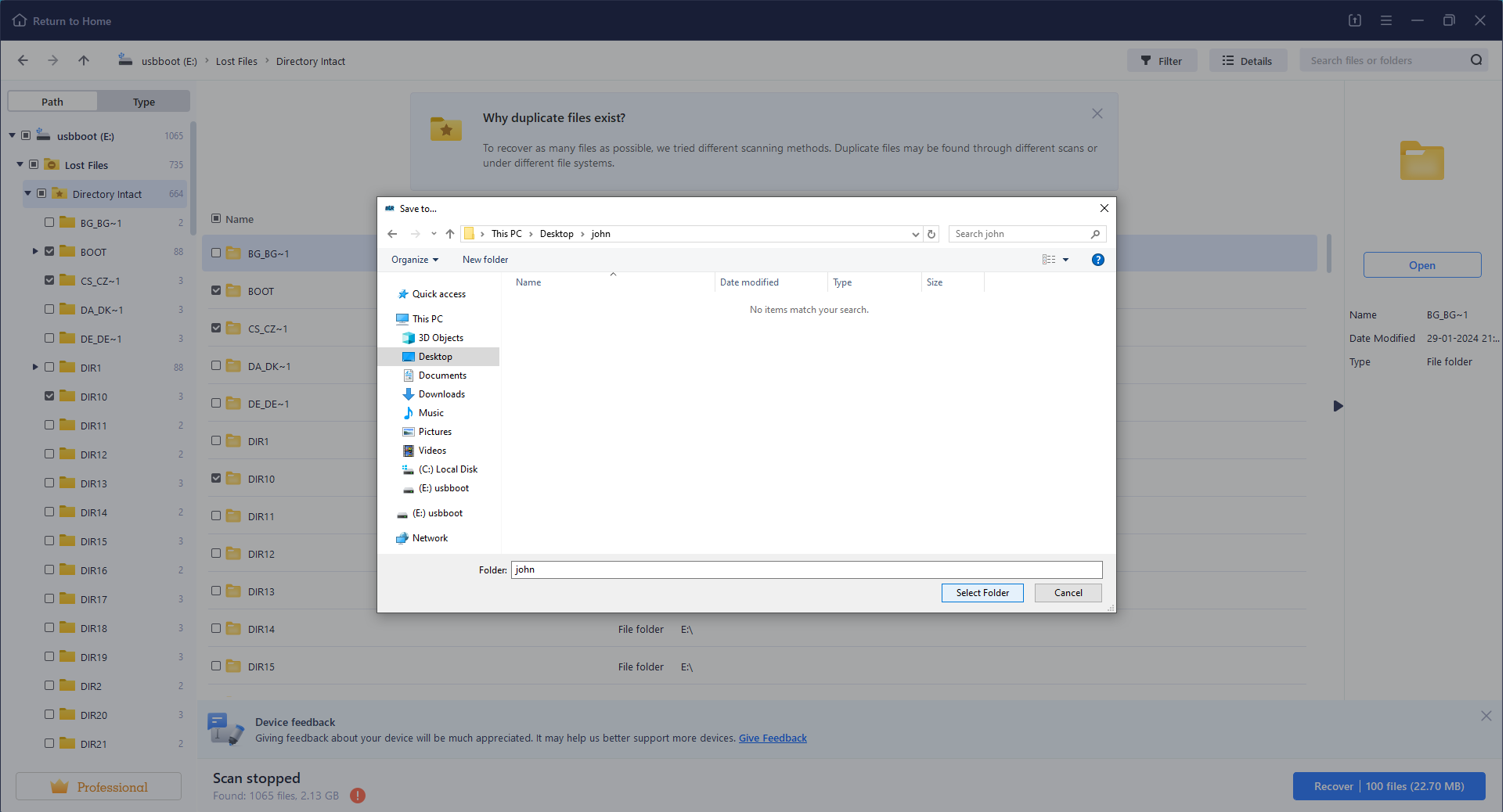Check DIR11 checkbox in file list
The height and width of the screenshot is (812, 1506).
[216, 516]
